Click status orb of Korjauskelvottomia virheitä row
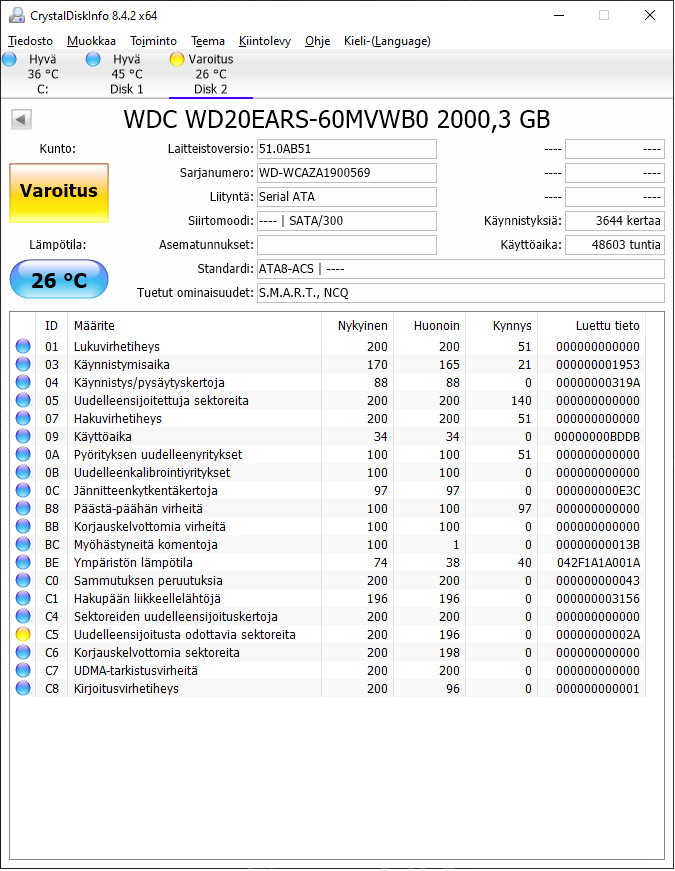Screen dimensions: 675x871 (23, 526)
